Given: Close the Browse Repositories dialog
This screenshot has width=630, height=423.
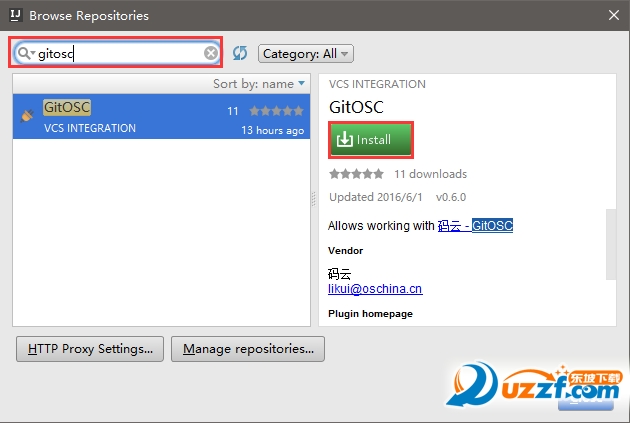Looking at the screenshot, I should coord(614,15).
